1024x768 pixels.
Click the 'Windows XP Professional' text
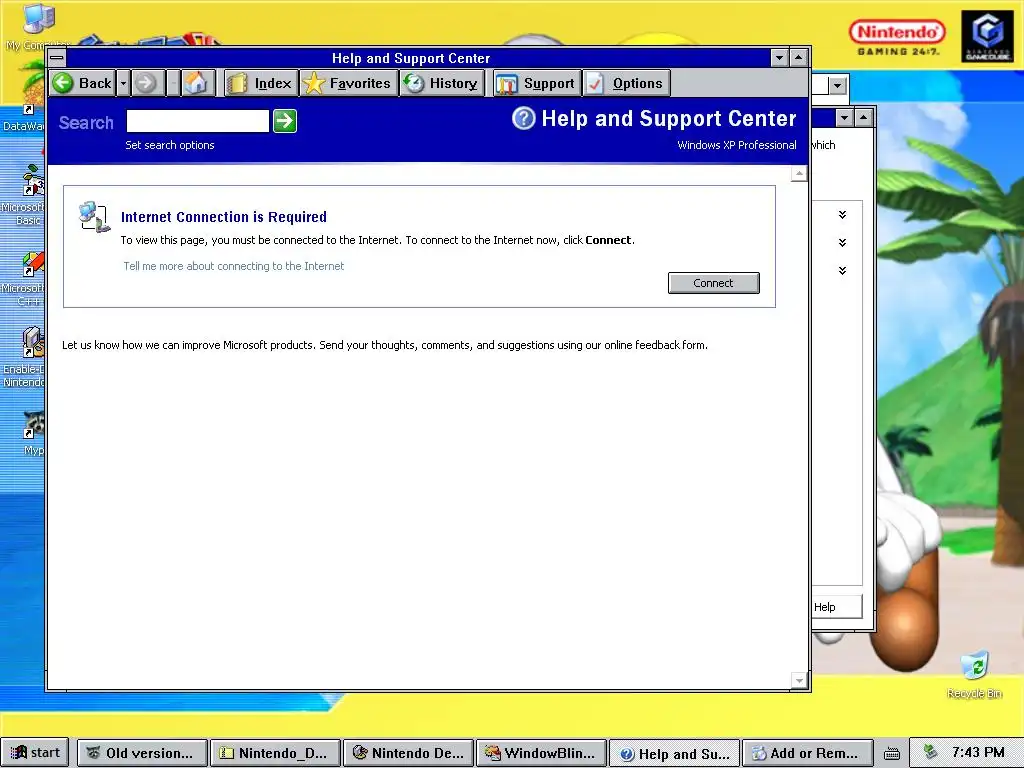pyautogui.click(x=737, y=145)
